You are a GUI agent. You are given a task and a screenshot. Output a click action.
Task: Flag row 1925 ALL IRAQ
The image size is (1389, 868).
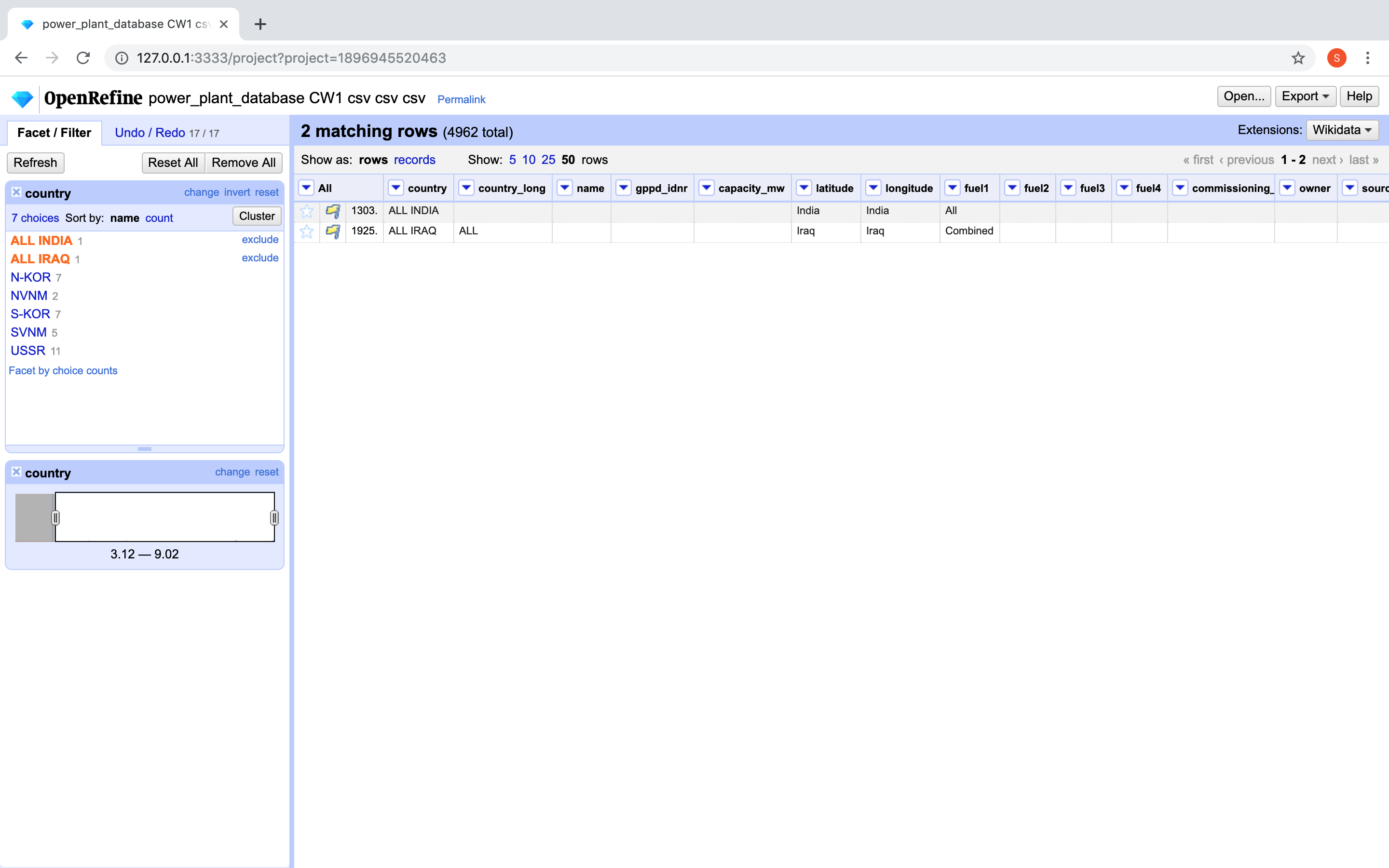coord(333,231)
